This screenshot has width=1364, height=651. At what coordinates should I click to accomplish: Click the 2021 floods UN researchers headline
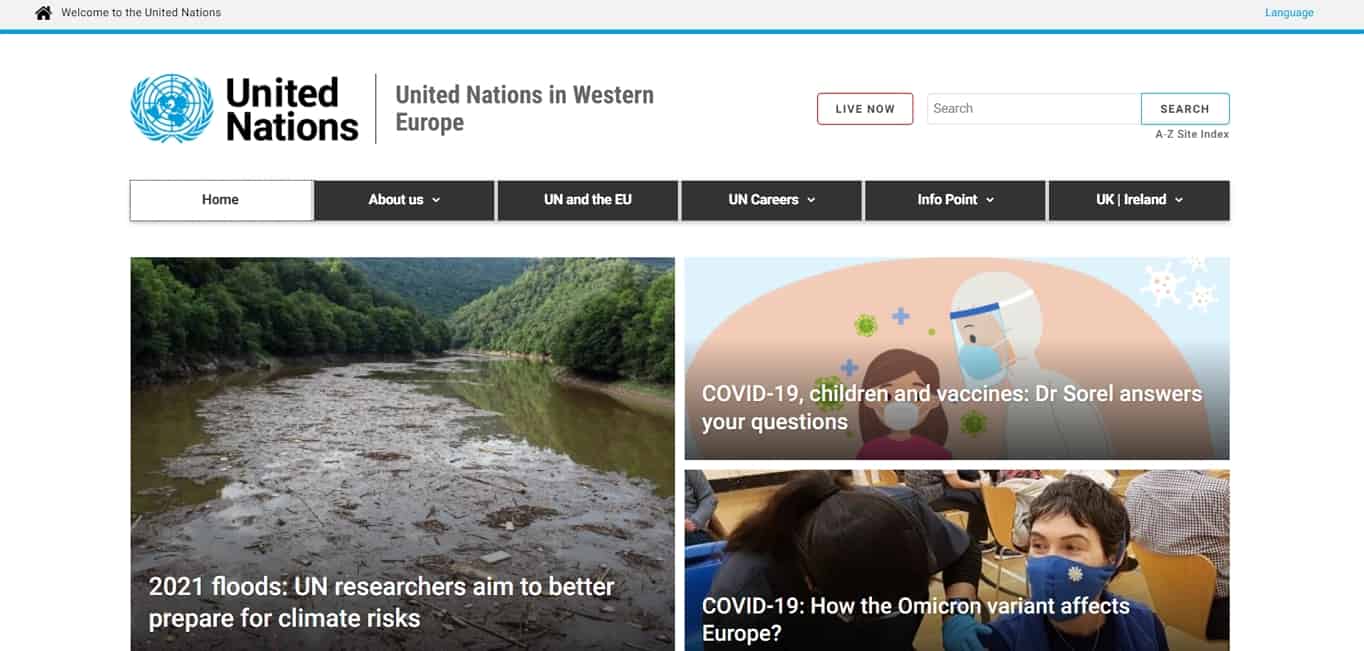(x=382, y=602)
